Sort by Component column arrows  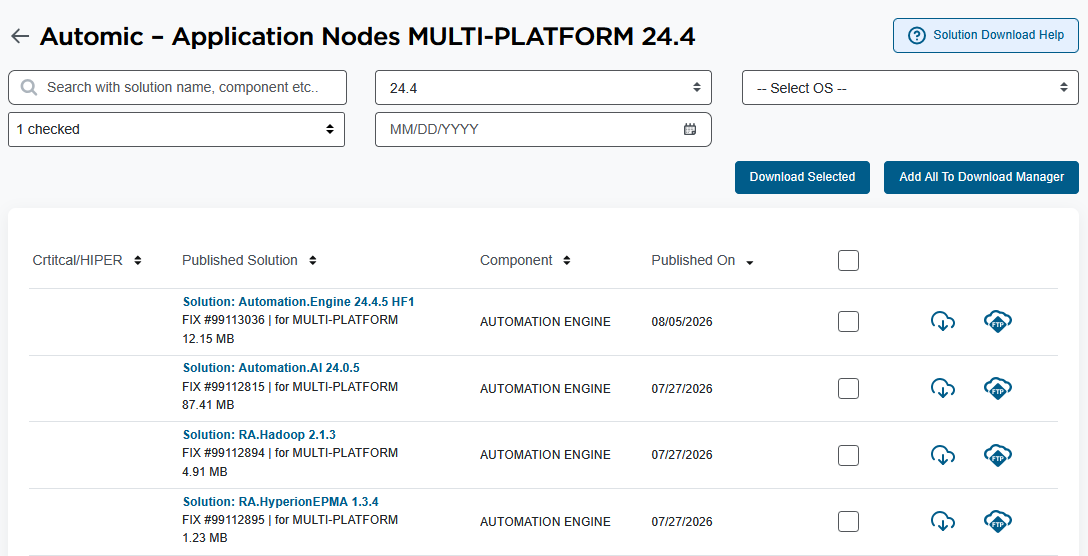pyautogui.click(x=567, y=260)
